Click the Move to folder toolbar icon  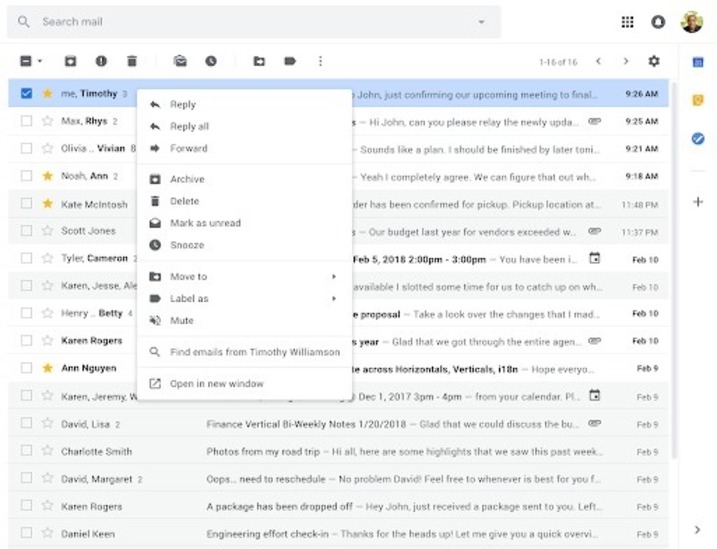pos(259,61)
